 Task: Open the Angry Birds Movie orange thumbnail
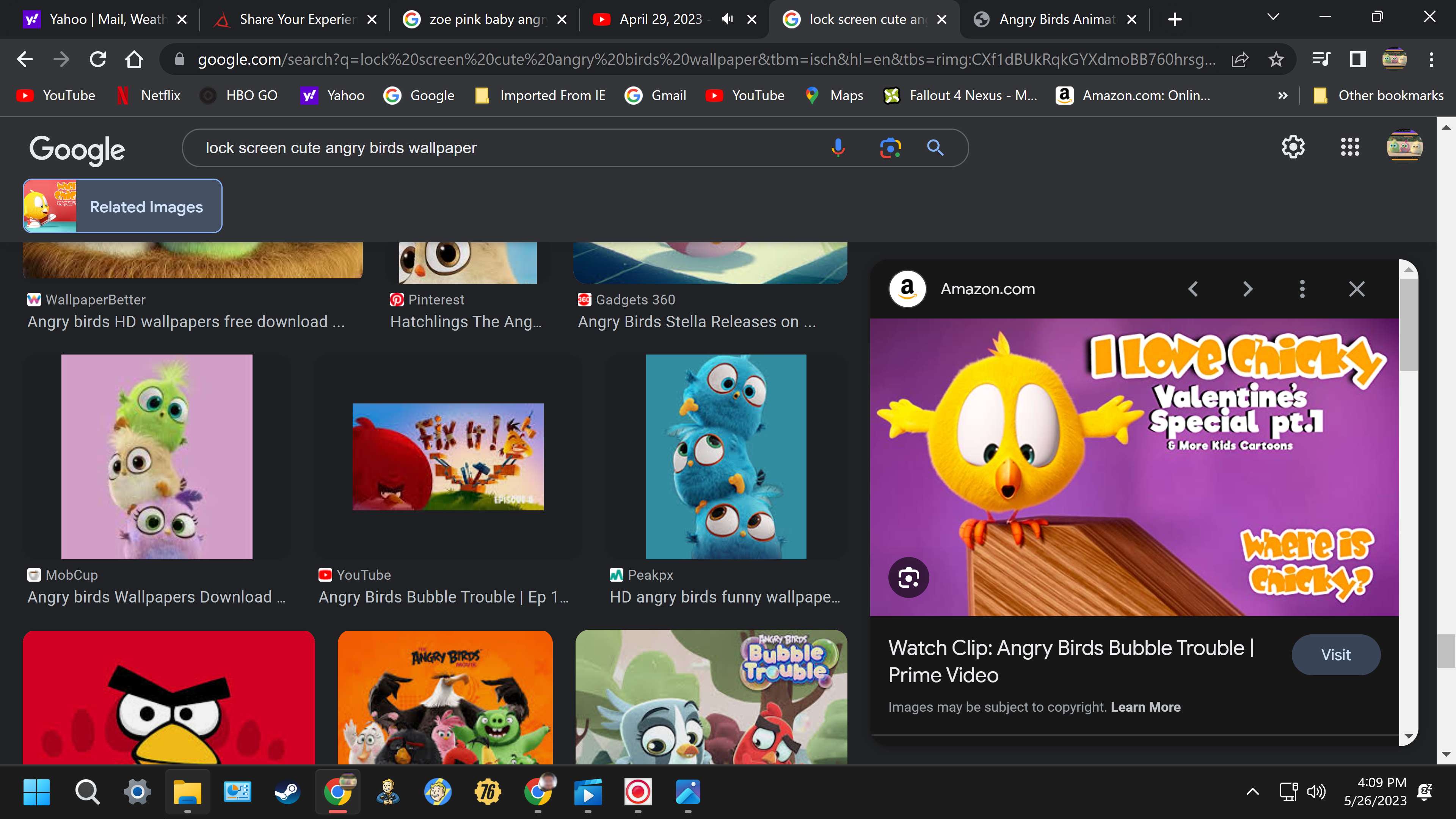[x=445, y=697]
